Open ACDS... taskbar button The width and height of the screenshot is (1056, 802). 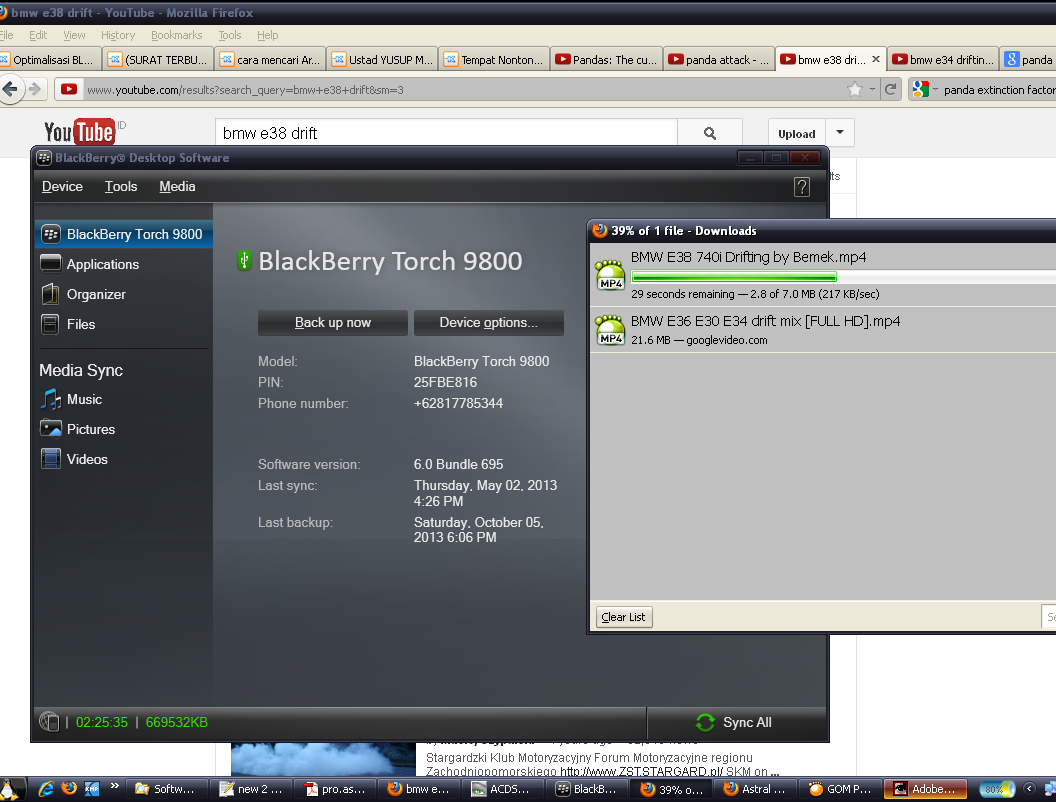(502, 789)
